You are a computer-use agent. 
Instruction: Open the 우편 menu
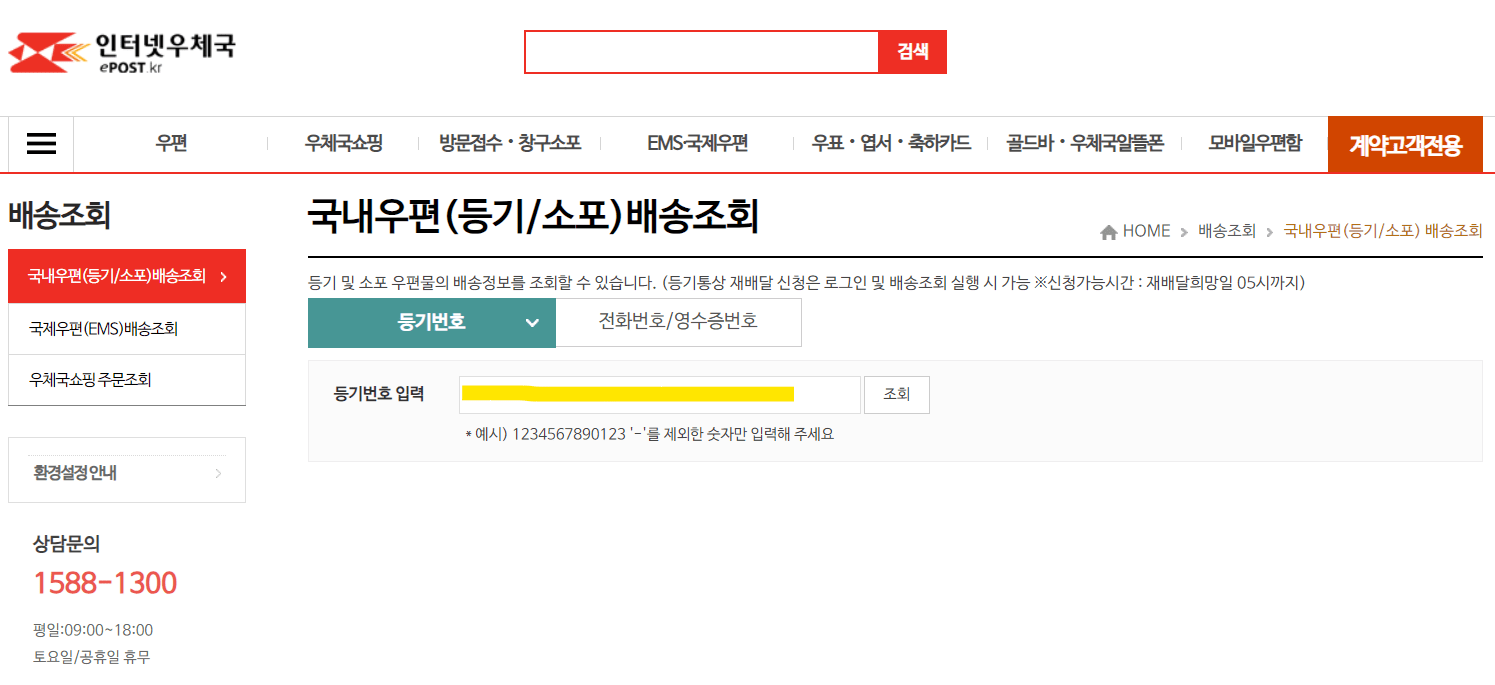point(169,143)
